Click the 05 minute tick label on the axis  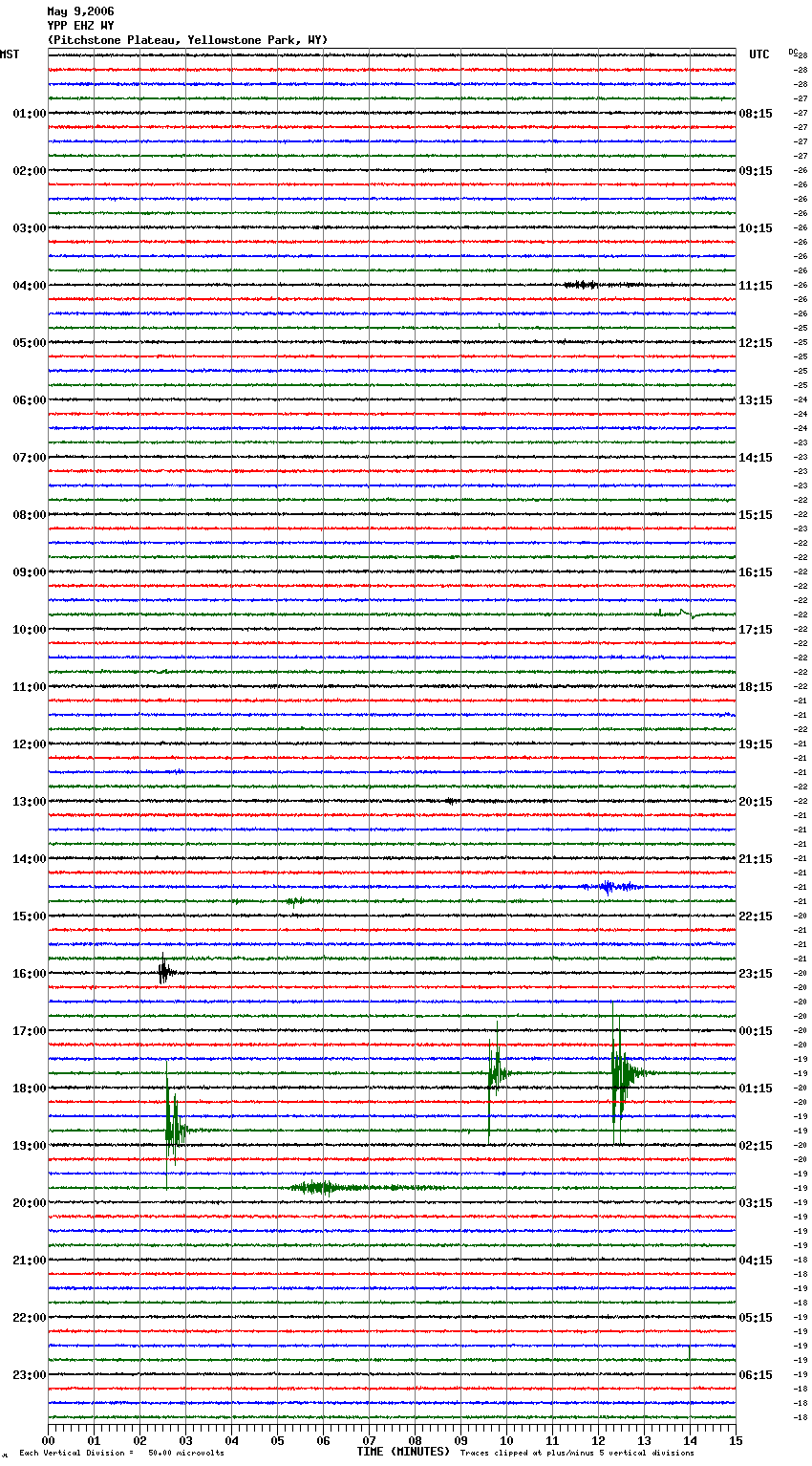tap(277, 1440)
